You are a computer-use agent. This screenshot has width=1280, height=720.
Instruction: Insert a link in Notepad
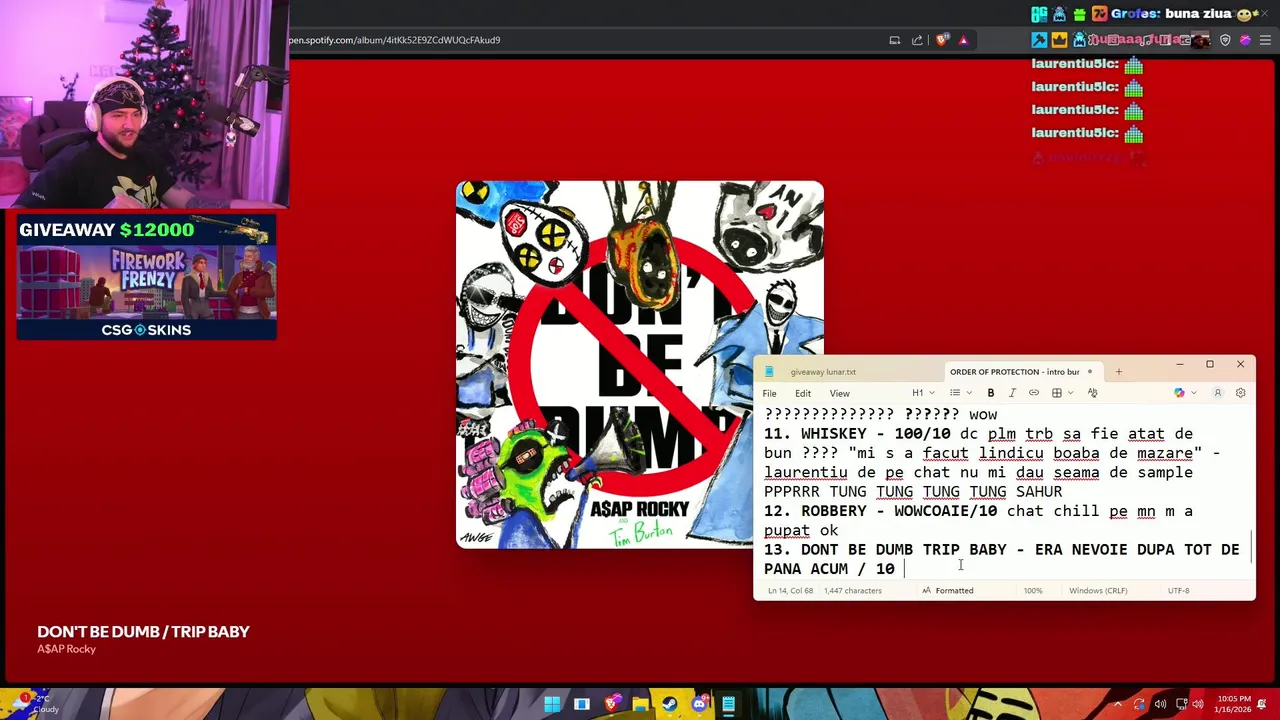(x=1034, y=393)
